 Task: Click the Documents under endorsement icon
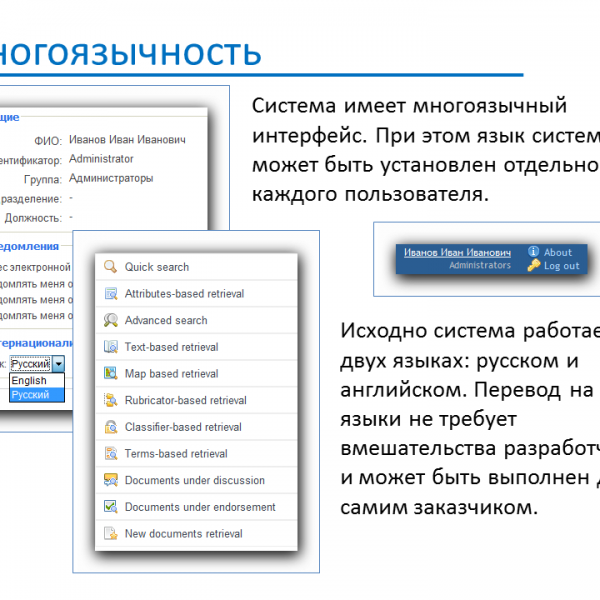[110, 507]
